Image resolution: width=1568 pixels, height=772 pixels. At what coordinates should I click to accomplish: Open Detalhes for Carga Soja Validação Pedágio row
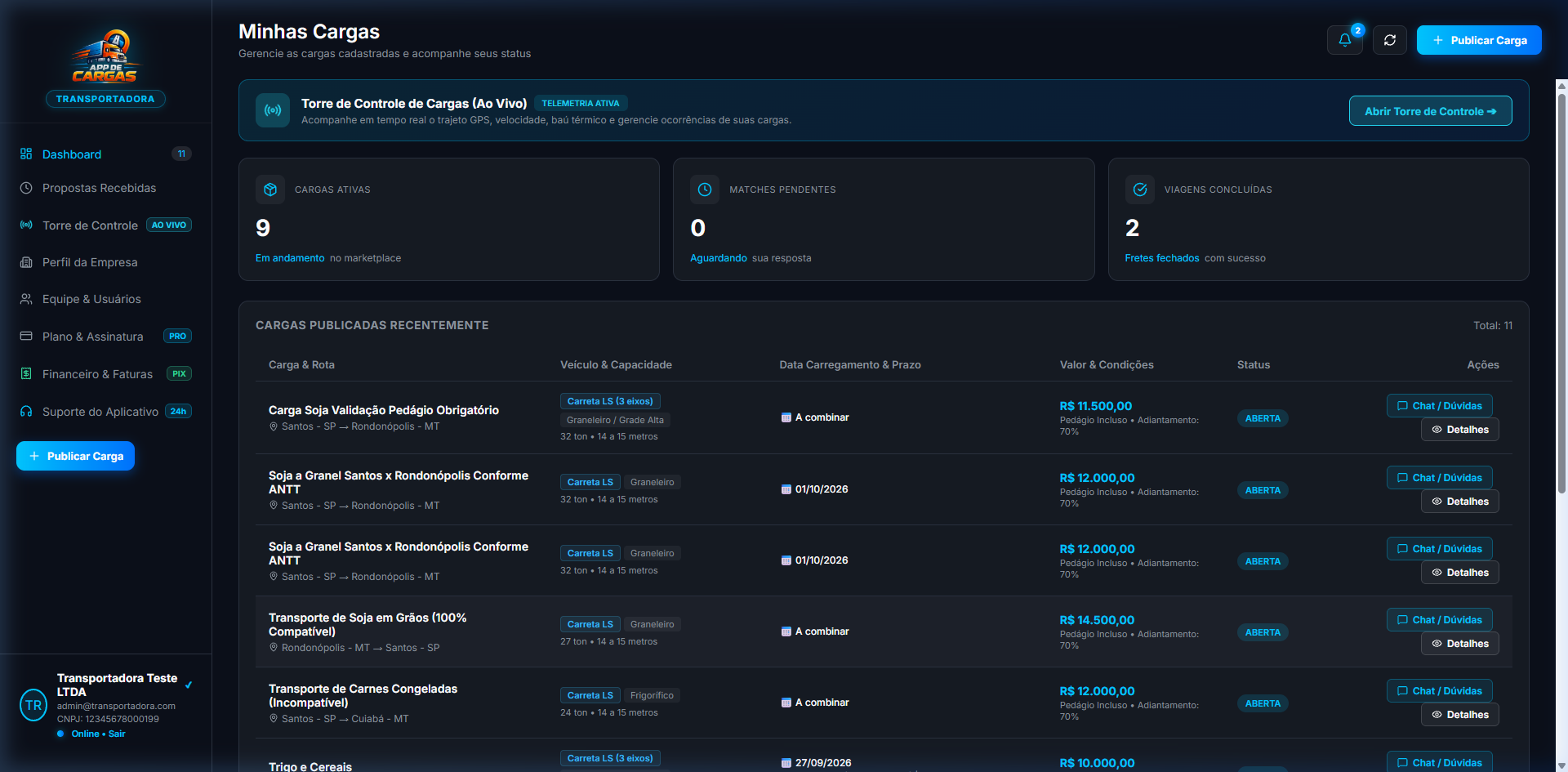click(1459, 430)
